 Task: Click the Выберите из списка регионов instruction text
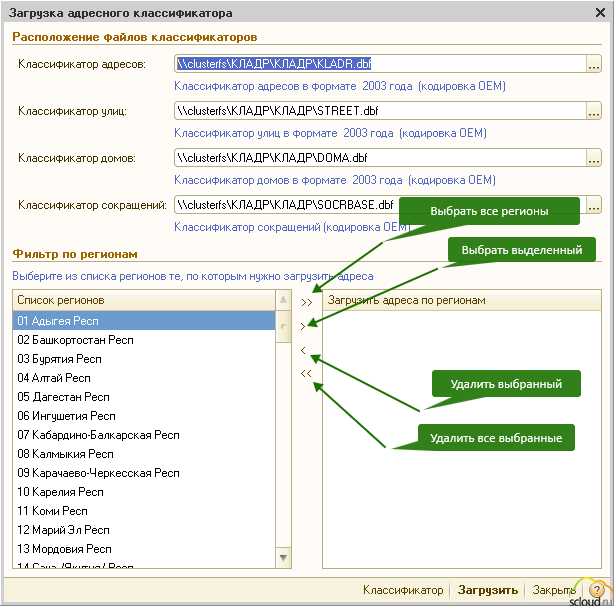coord(193,276)
